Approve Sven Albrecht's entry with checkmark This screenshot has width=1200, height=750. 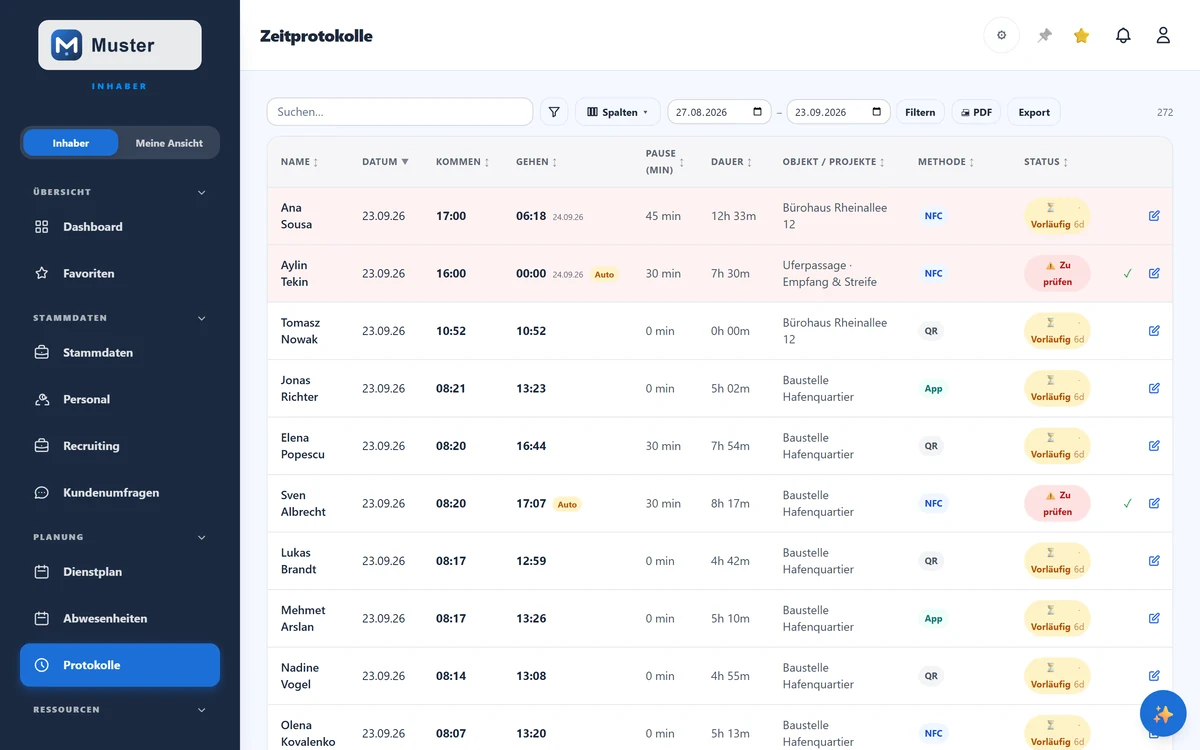coord(1127,503)
